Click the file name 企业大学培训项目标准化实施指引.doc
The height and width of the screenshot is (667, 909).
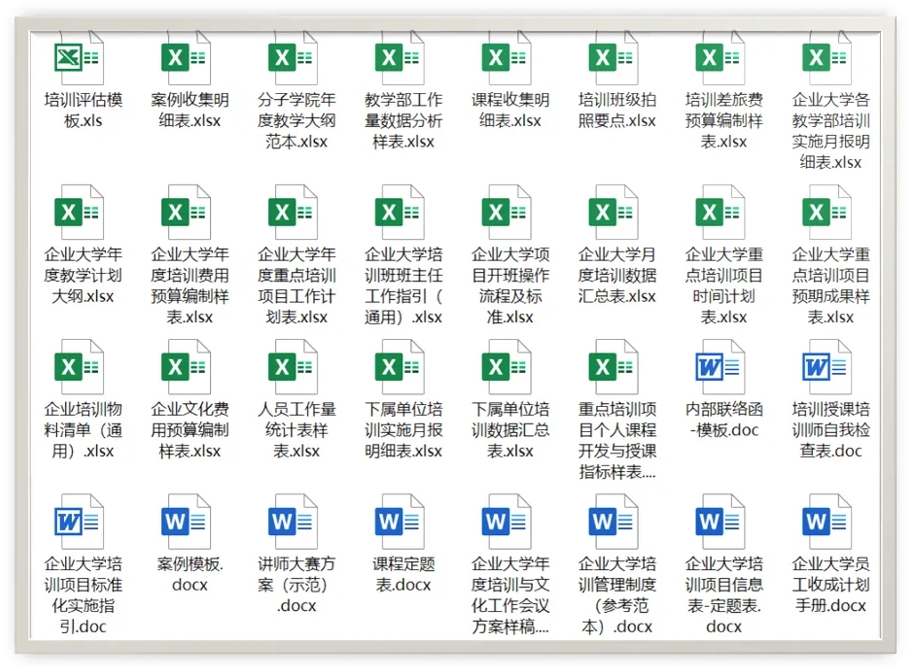click(83, 595)
